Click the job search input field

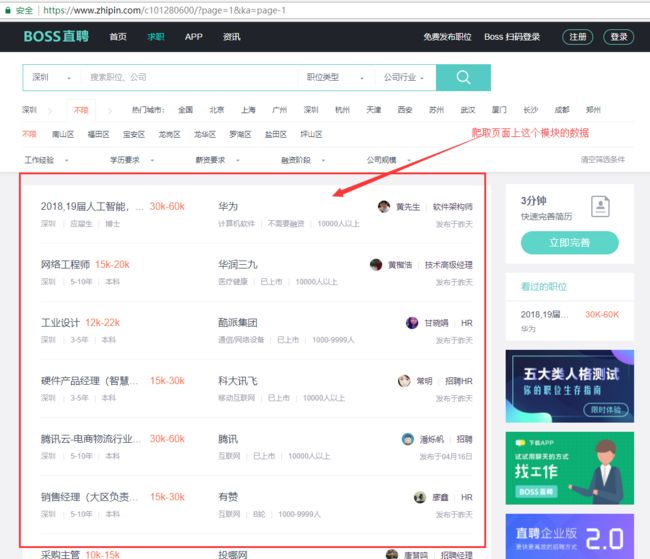coord(191,78)
